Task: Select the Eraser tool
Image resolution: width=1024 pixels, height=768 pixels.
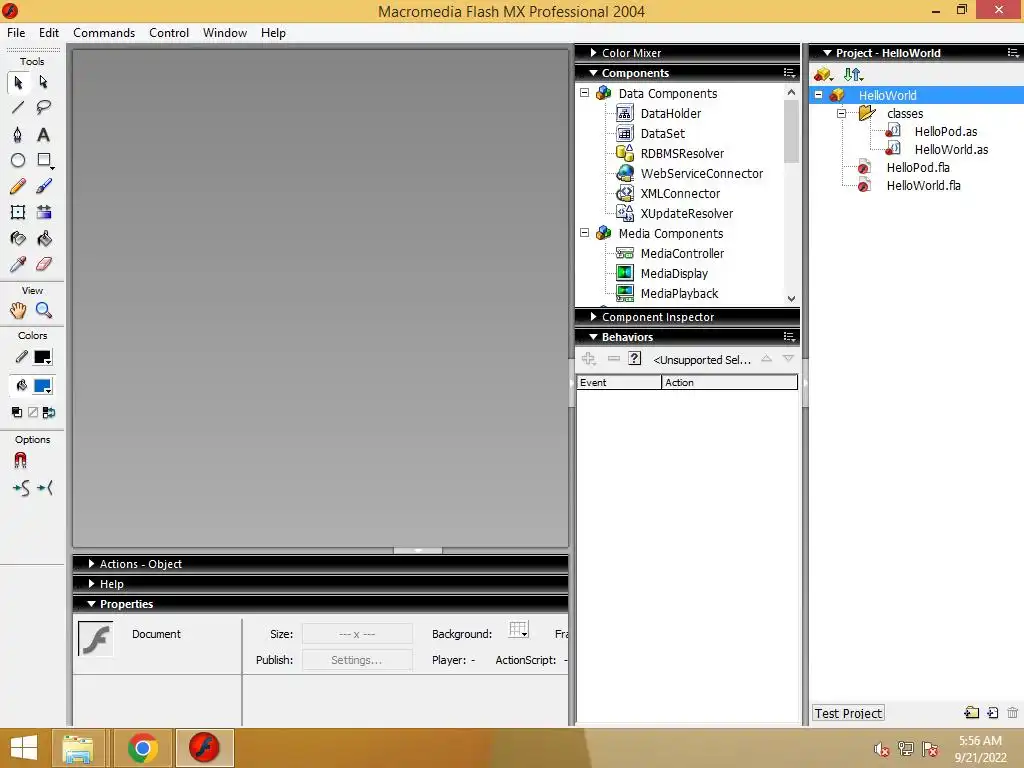Action: [x=44, y=264]
